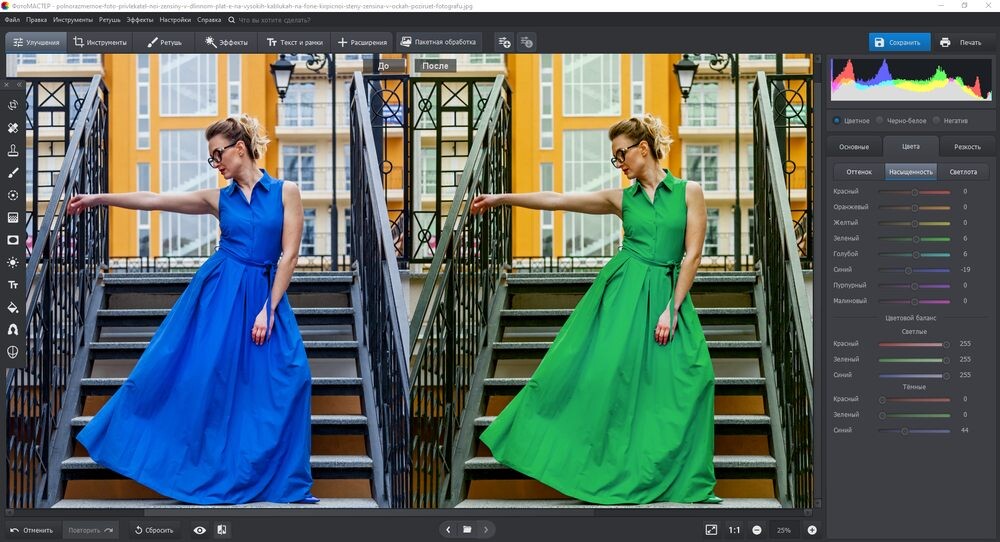Click the search field 'Что вы хотите сделать?'
1000x542 pixels.
pos(274,20)
